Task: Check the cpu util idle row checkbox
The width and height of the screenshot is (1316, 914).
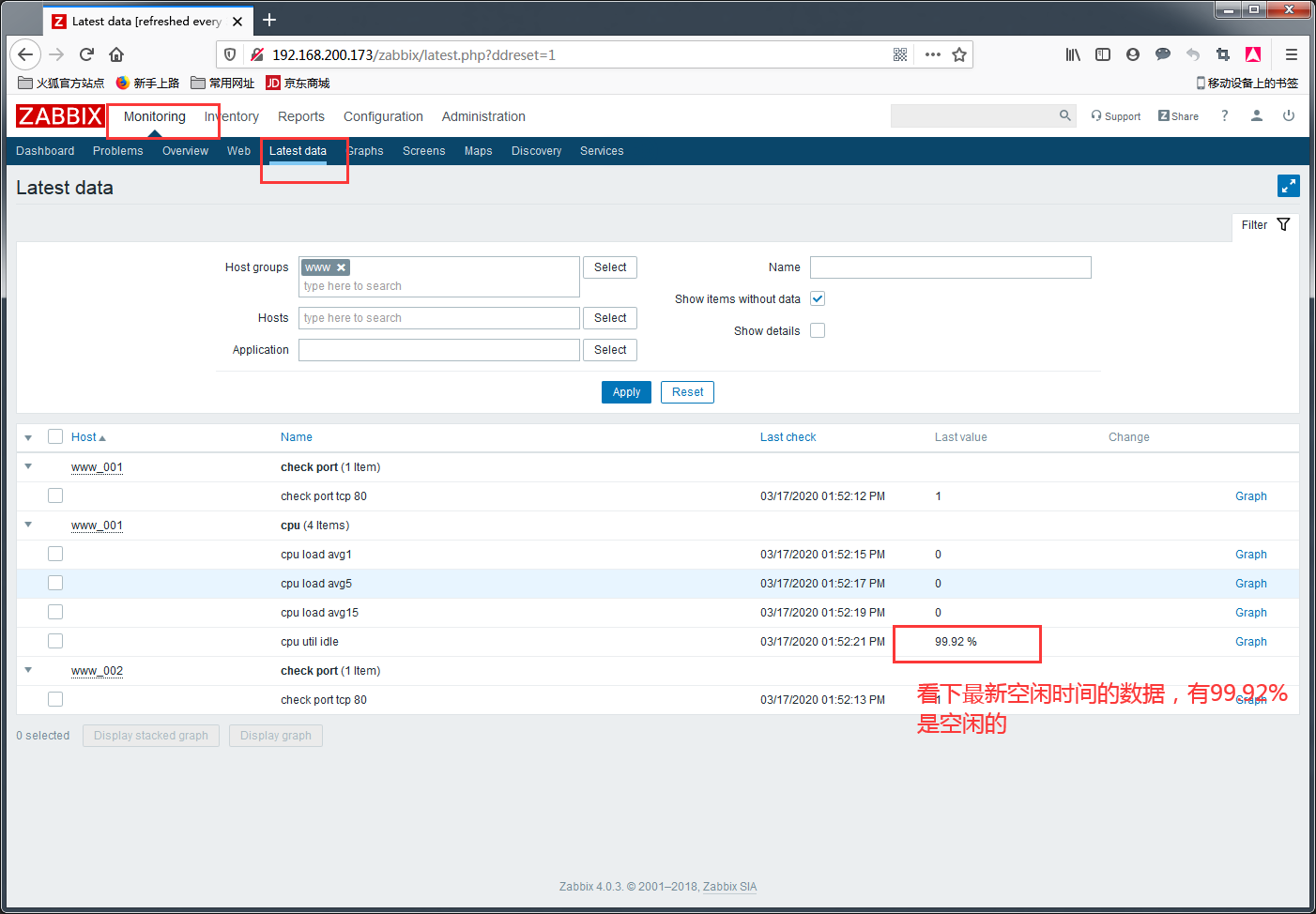Action: pos(55,641)
